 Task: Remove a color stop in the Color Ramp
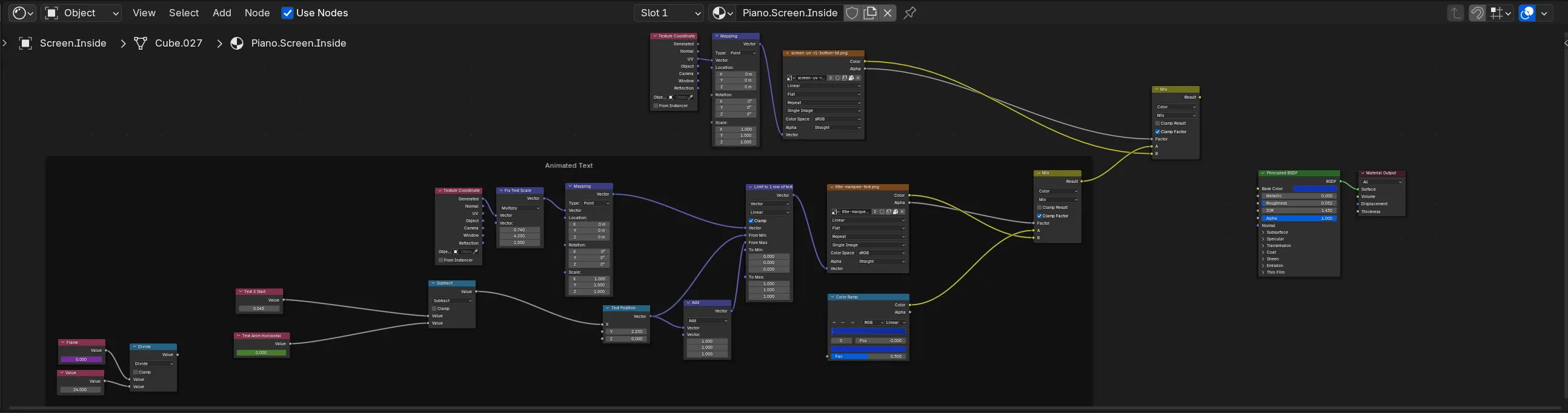pos(842,322)
